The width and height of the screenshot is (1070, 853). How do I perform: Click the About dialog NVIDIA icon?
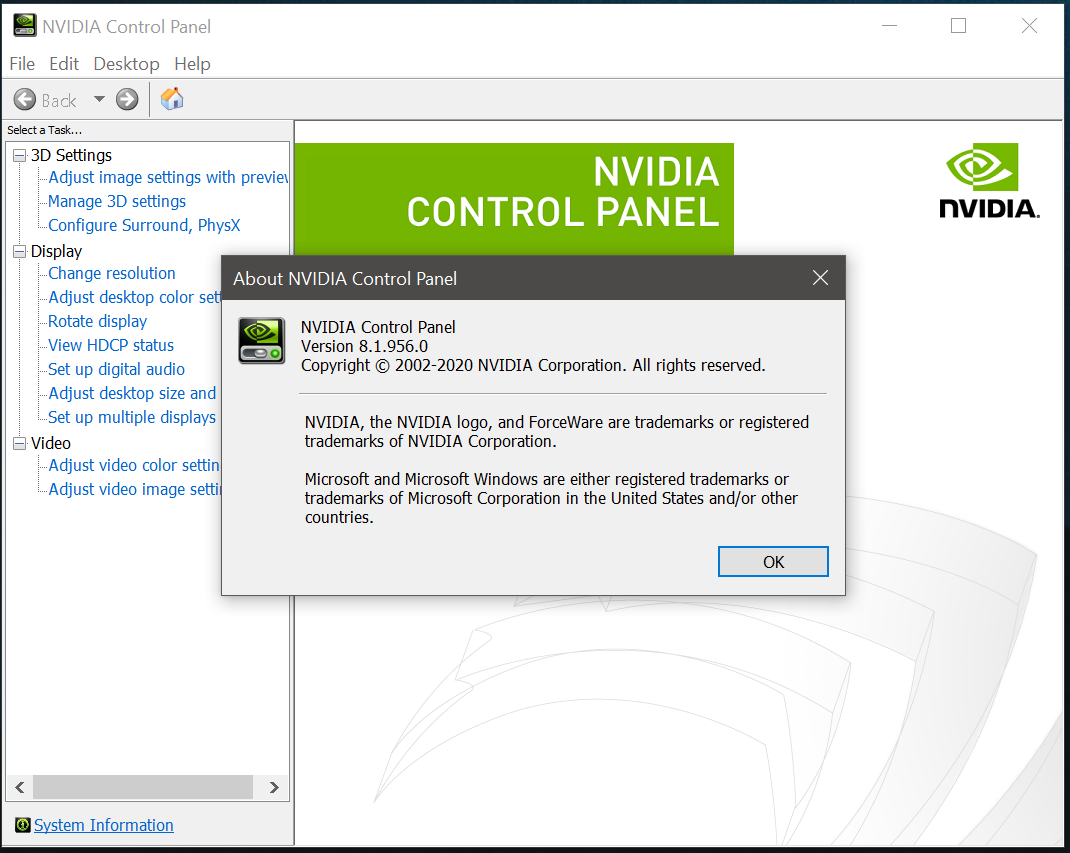pos(261,341)
